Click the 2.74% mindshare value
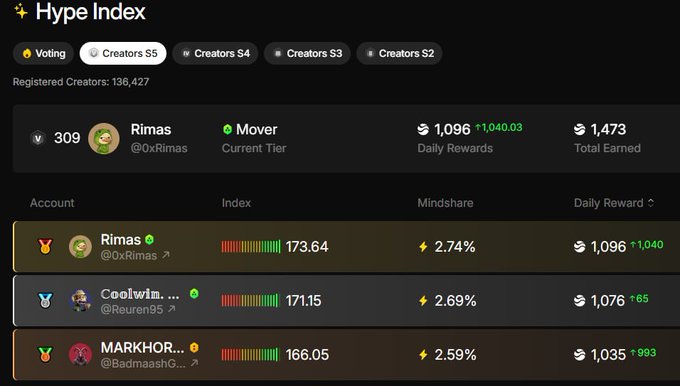The height and width of the screenshot is (386, 680). [455, 247]
